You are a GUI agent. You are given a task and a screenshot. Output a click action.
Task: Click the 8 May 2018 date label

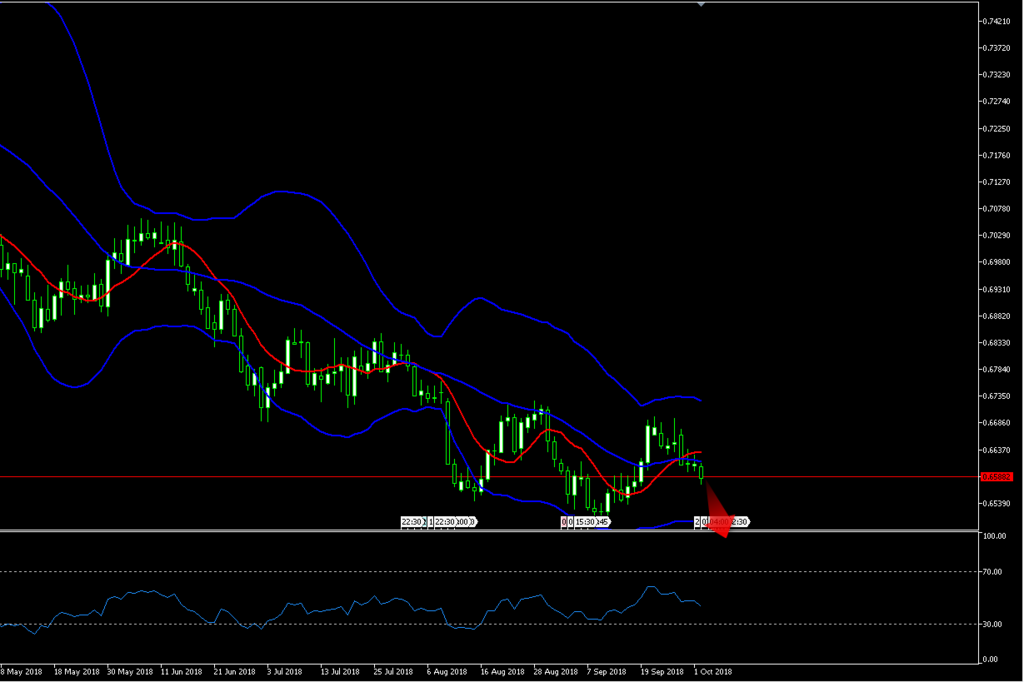pos(22,672)
